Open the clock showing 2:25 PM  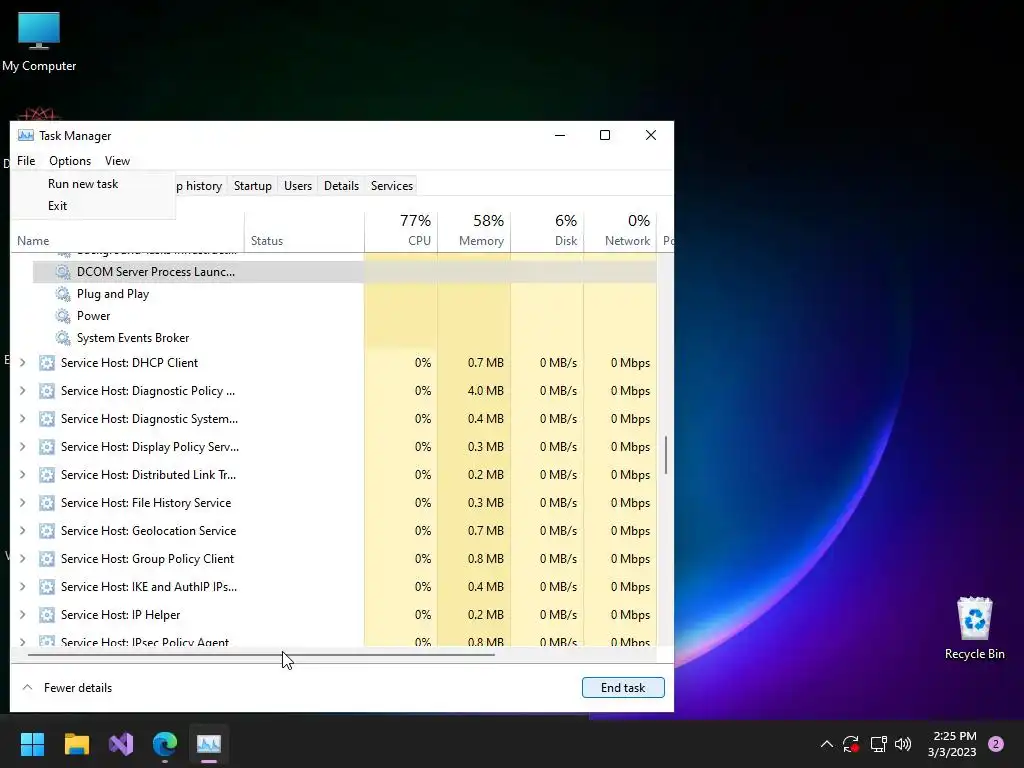point(953,744)
